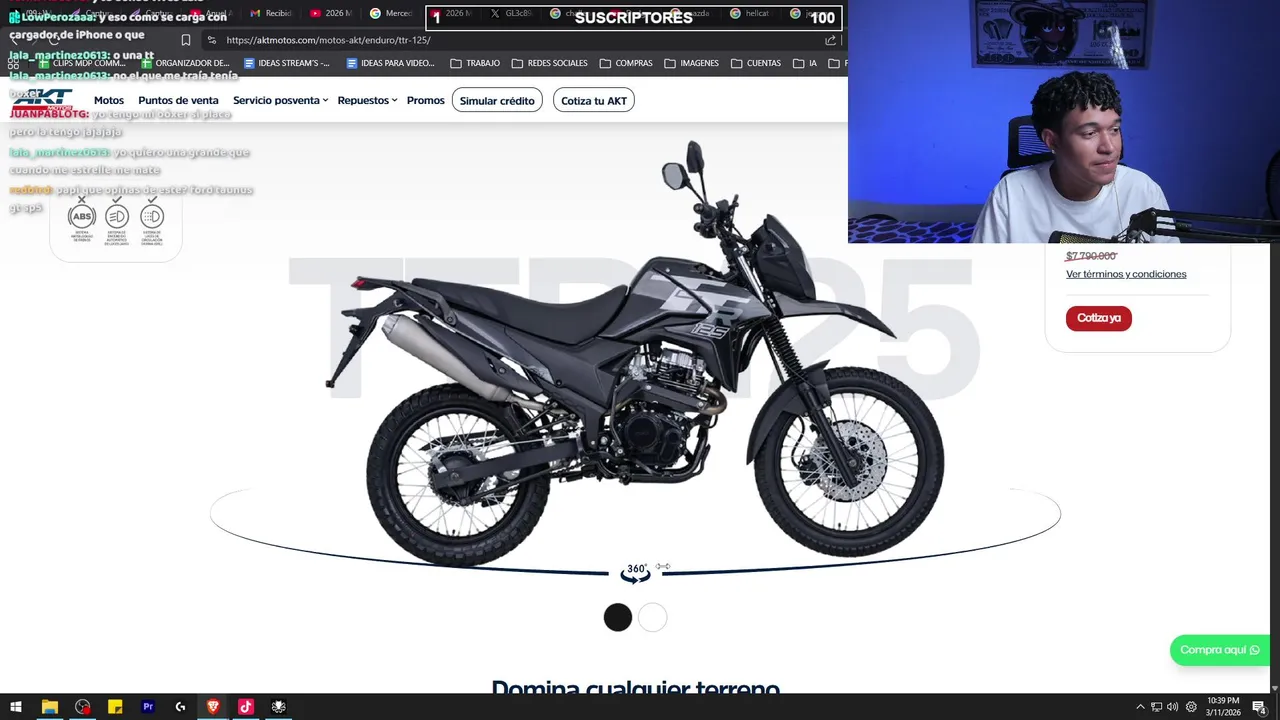1280x720 pixels.
Task: Open the spider-shaped taskbar app icon
Action: pos(279,706)
